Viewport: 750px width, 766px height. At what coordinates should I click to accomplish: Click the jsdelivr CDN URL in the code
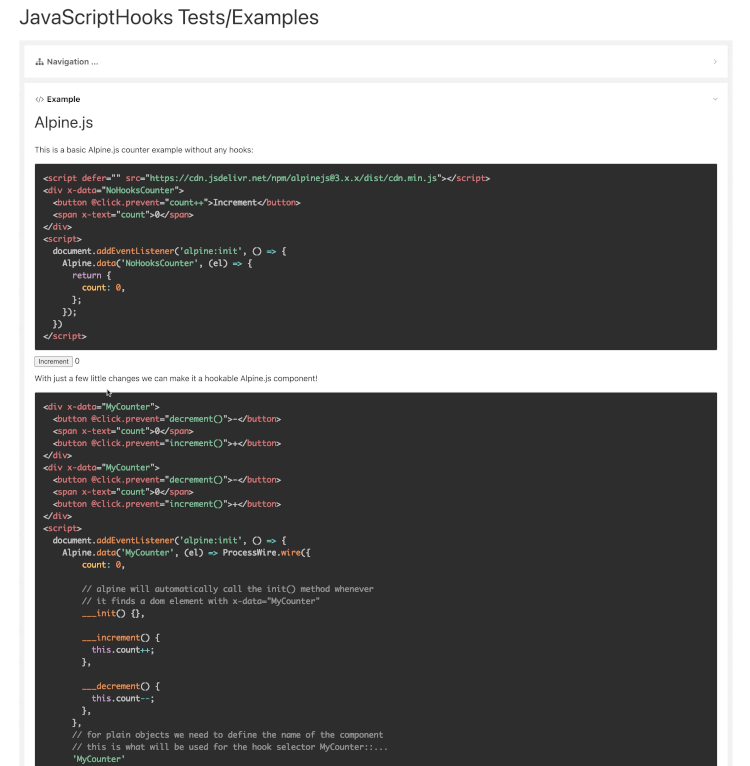293,178
